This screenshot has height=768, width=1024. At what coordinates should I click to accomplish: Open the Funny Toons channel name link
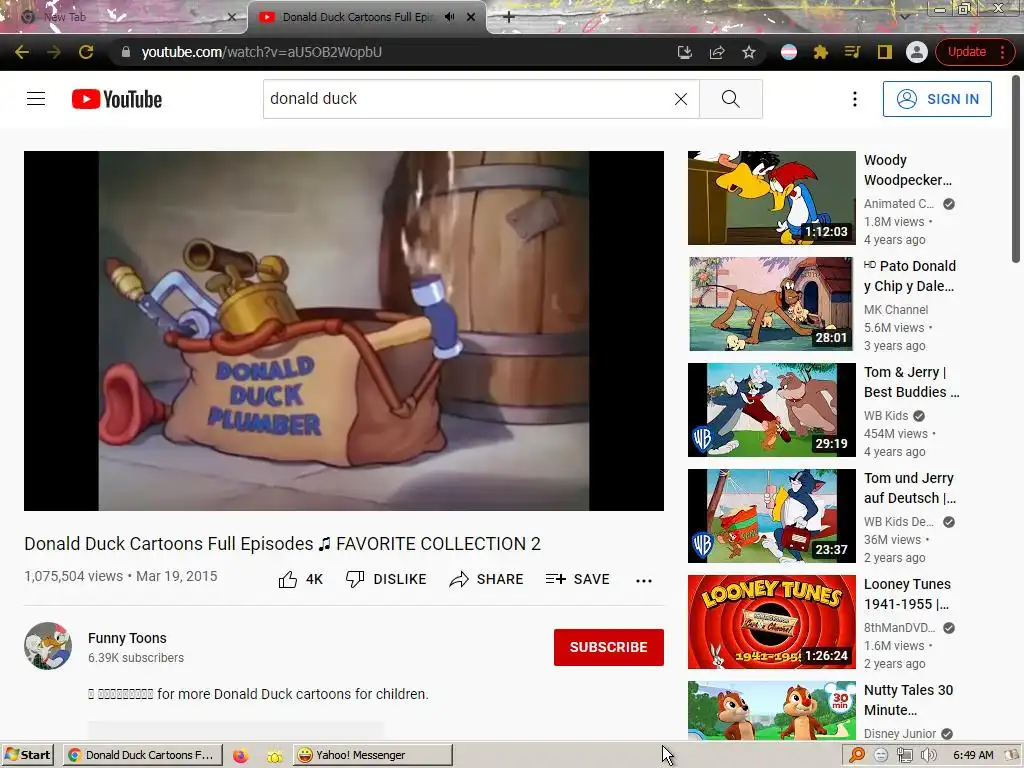click(127, 638)
